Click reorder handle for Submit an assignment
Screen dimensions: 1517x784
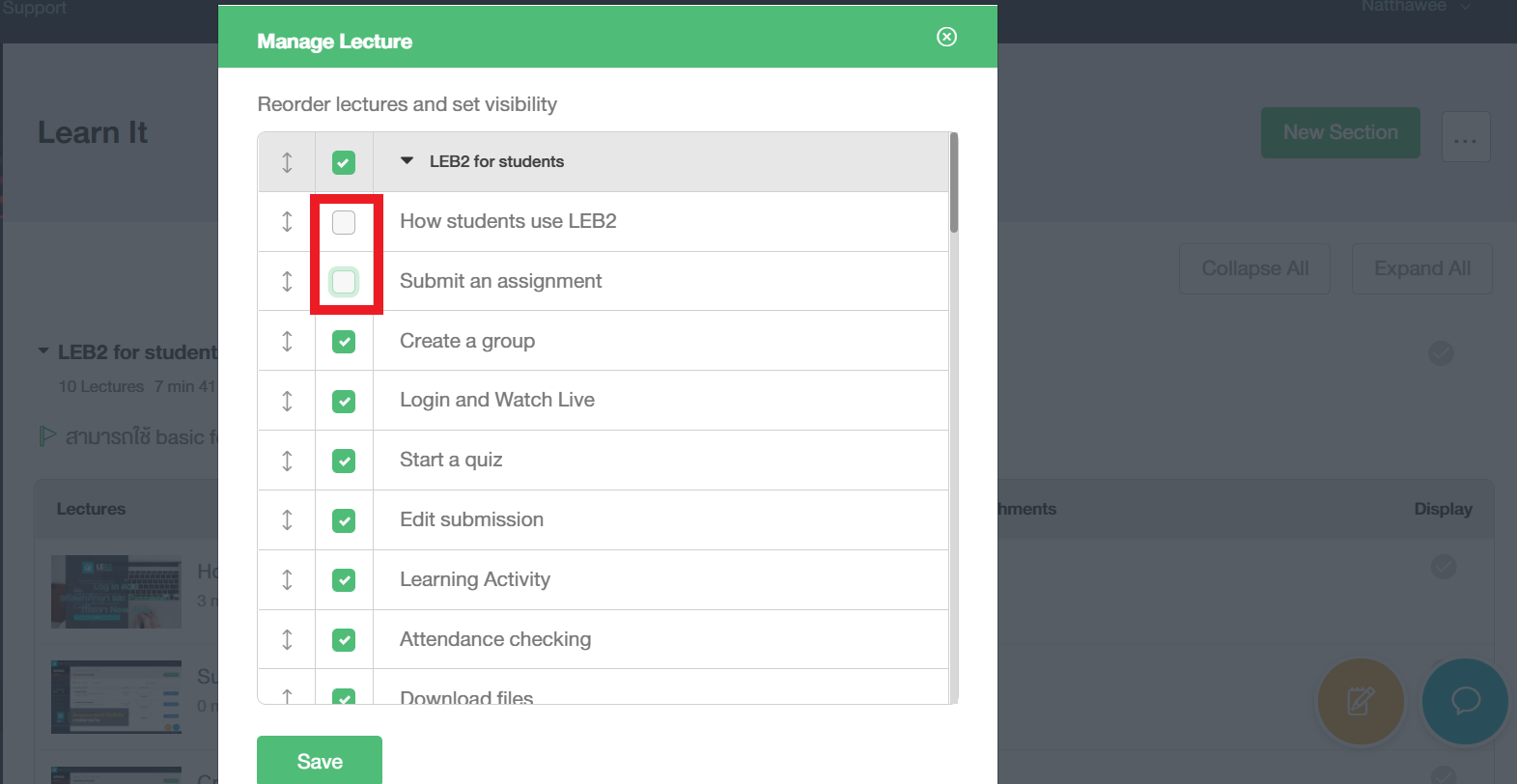coord(287,281)
